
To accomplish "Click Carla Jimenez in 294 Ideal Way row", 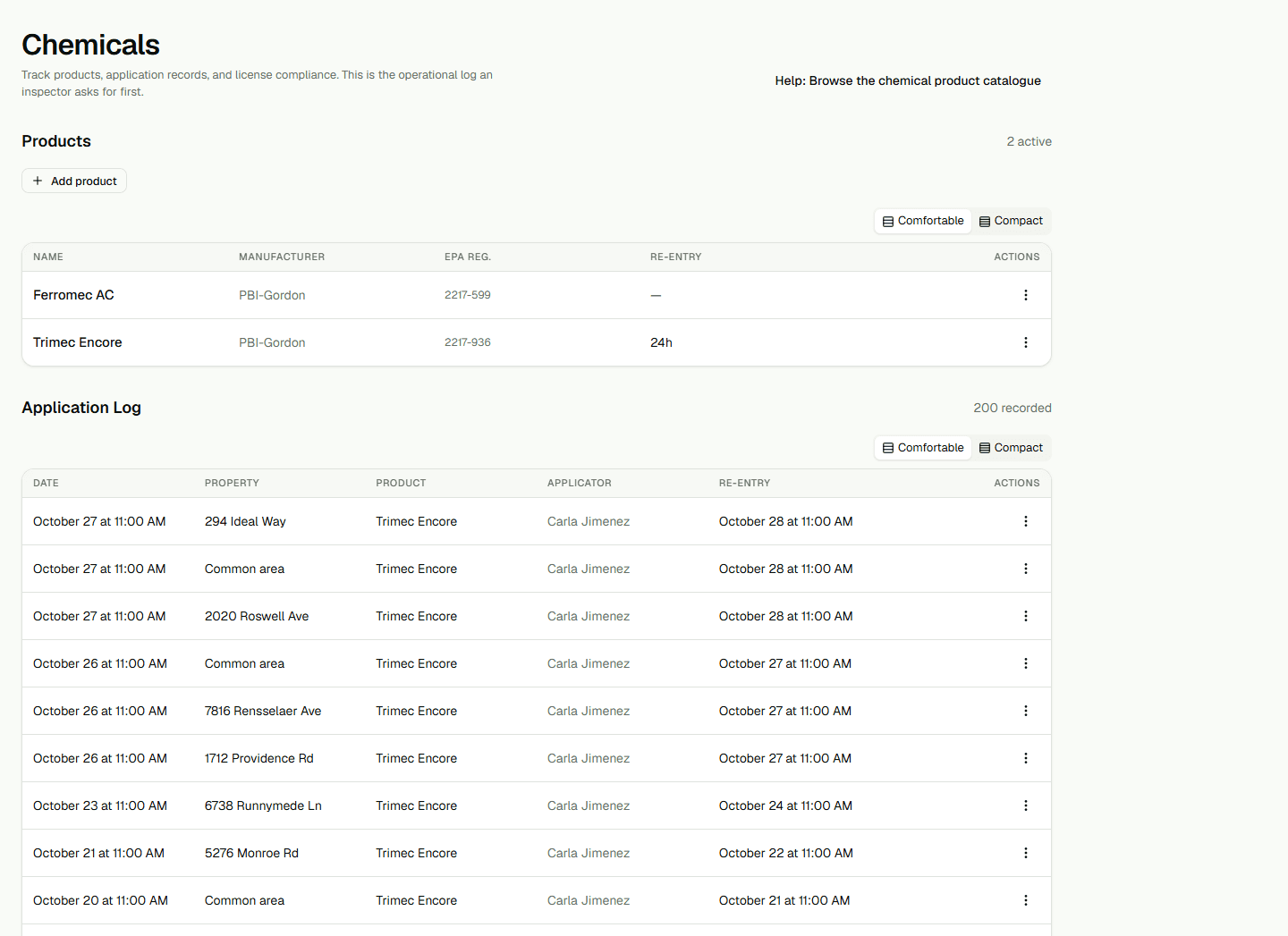I will tap(589, 521).
